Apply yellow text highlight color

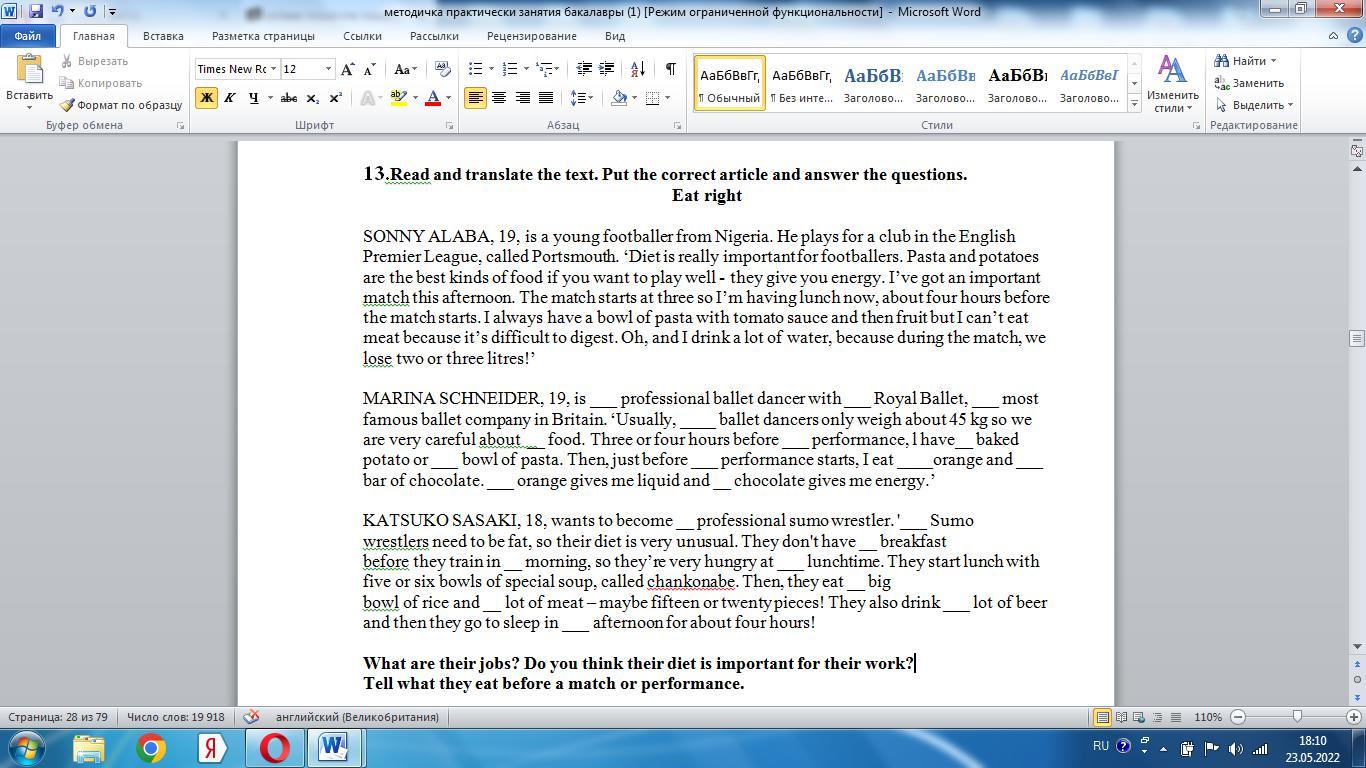(398, 98)
